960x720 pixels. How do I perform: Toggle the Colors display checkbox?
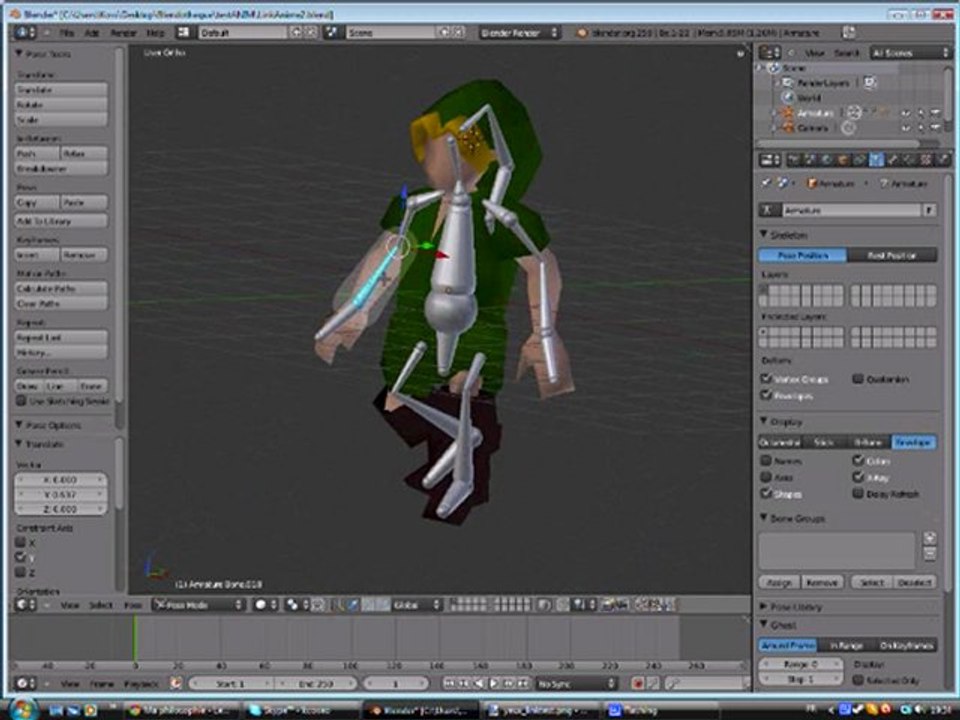coord(858,460)
